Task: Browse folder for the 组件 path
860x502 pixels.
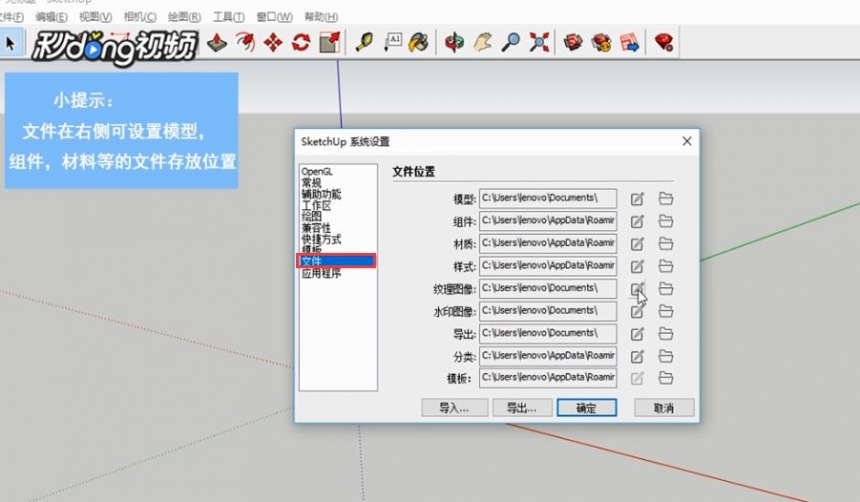Action: tap(666, 221)
